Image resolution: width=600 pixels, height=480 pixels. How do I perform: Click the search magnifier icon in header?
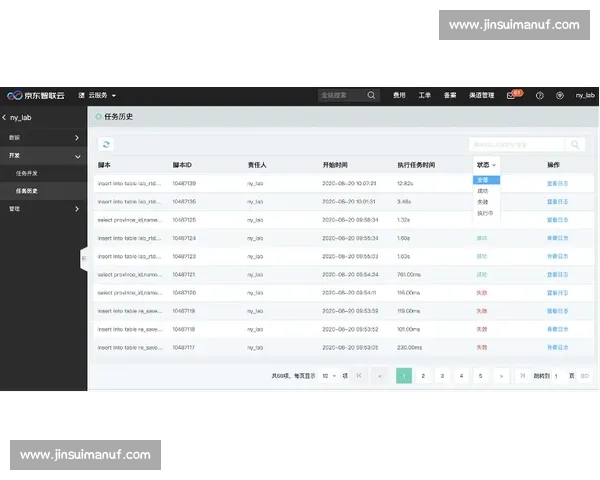coord(372,95)
